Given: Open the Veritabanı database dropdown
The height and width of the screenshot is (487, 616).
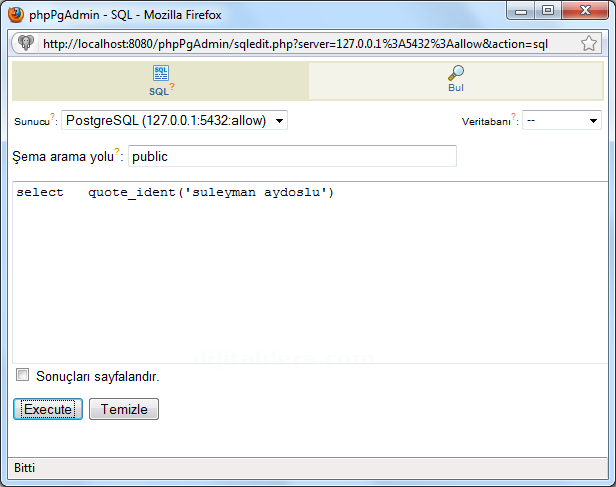Looking at the screenshot, I should point(561,120).
